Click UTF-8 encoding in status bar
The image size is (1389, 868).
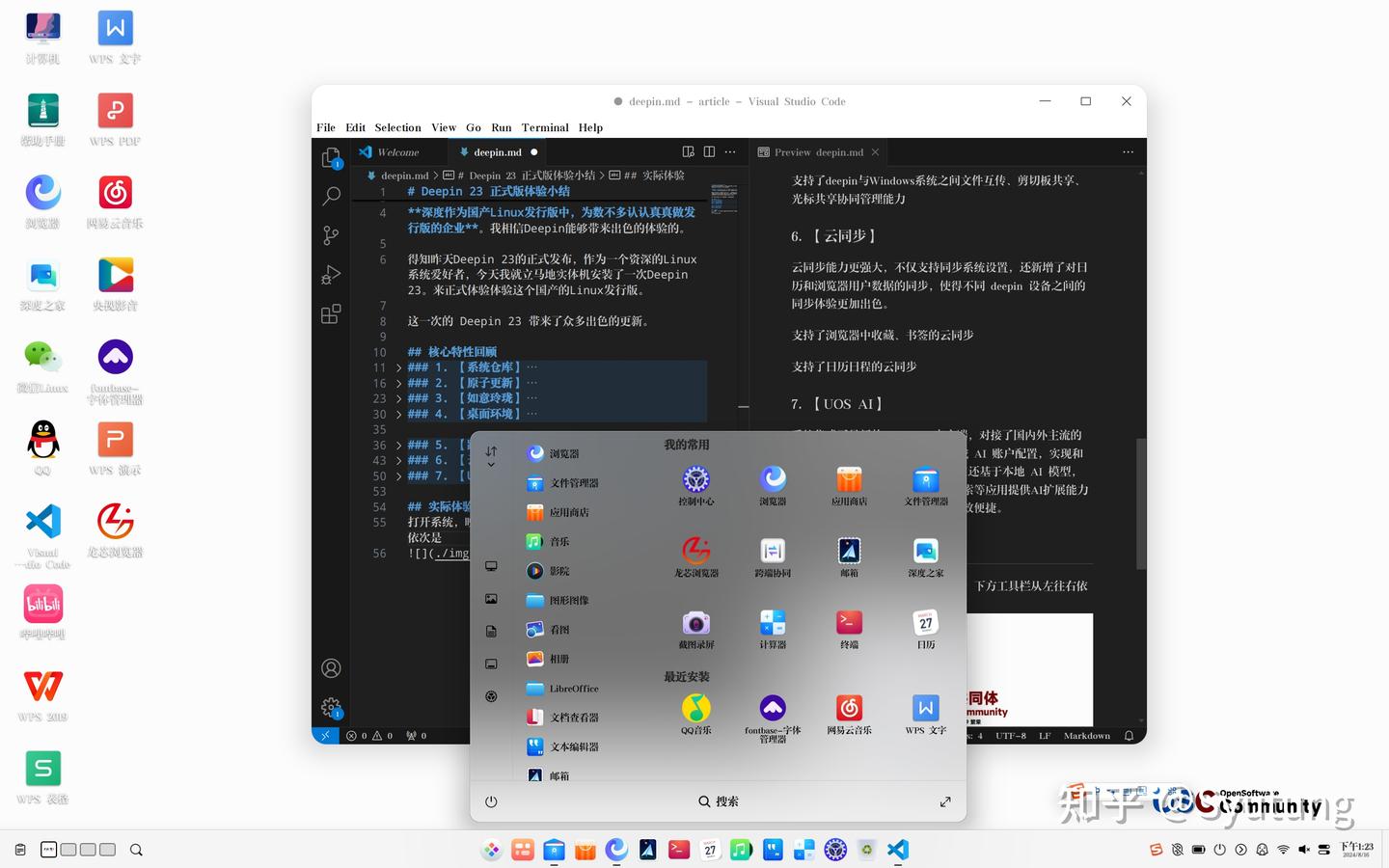coord(1011,736)
